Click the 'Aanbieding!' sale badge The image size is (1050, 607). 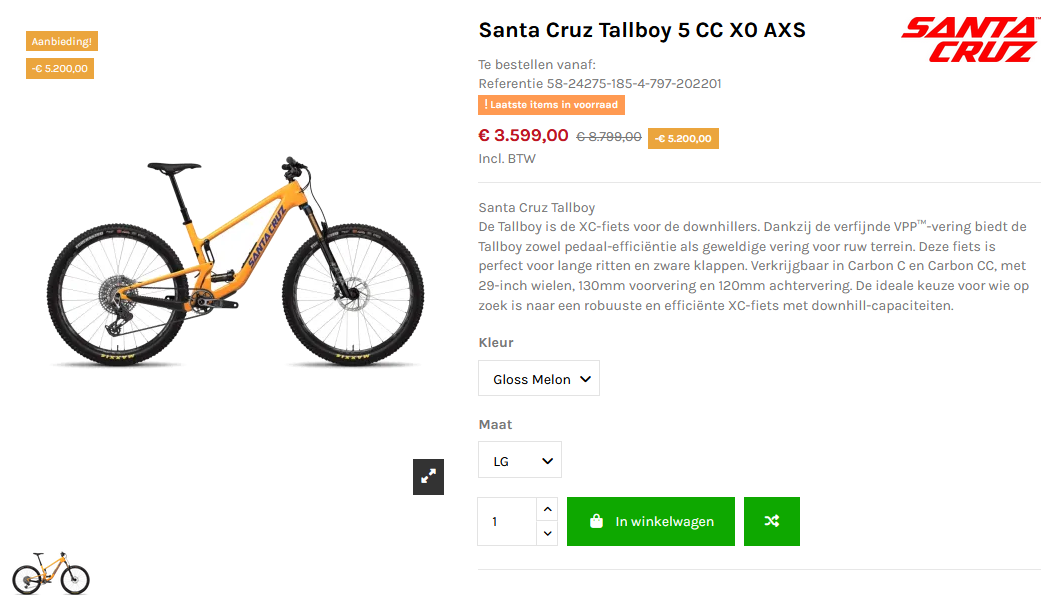62,42
